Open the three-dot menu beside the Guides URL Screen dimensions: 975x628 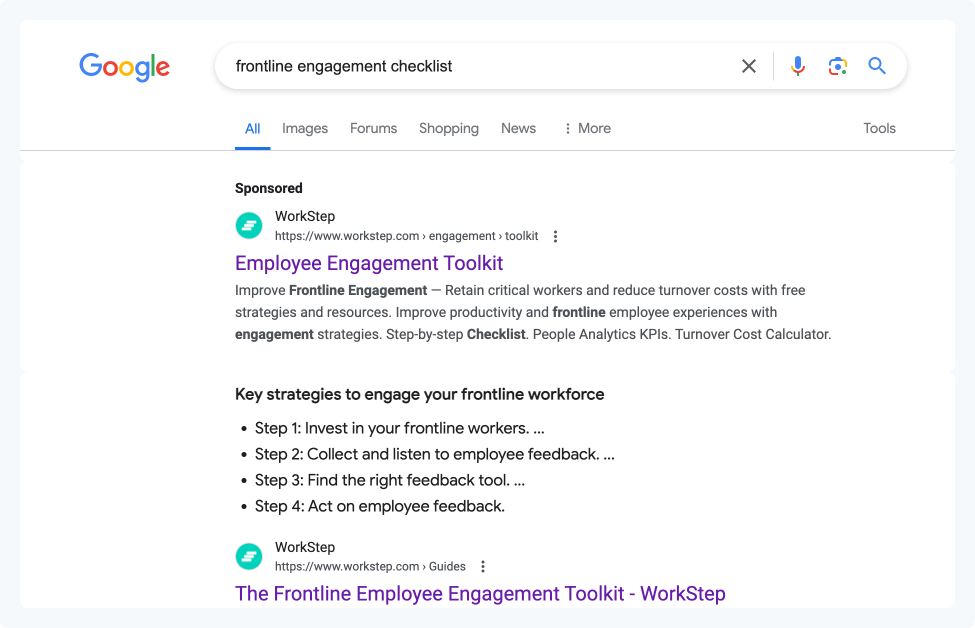click(x=483, y=566)
